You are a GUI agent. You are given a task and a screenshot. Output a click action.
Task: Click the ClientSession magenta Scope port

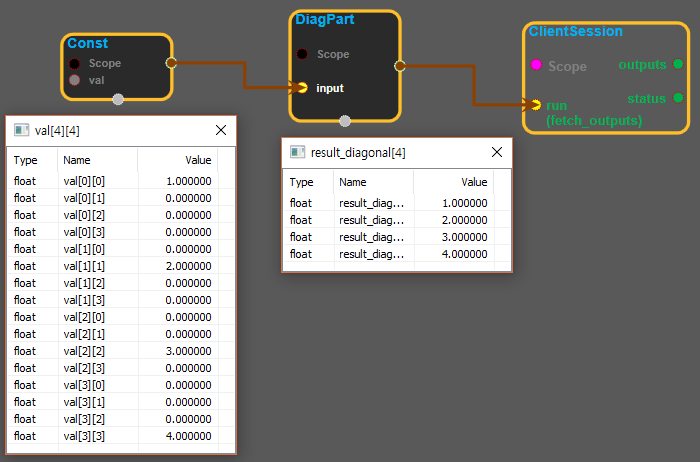pos(536,66)
